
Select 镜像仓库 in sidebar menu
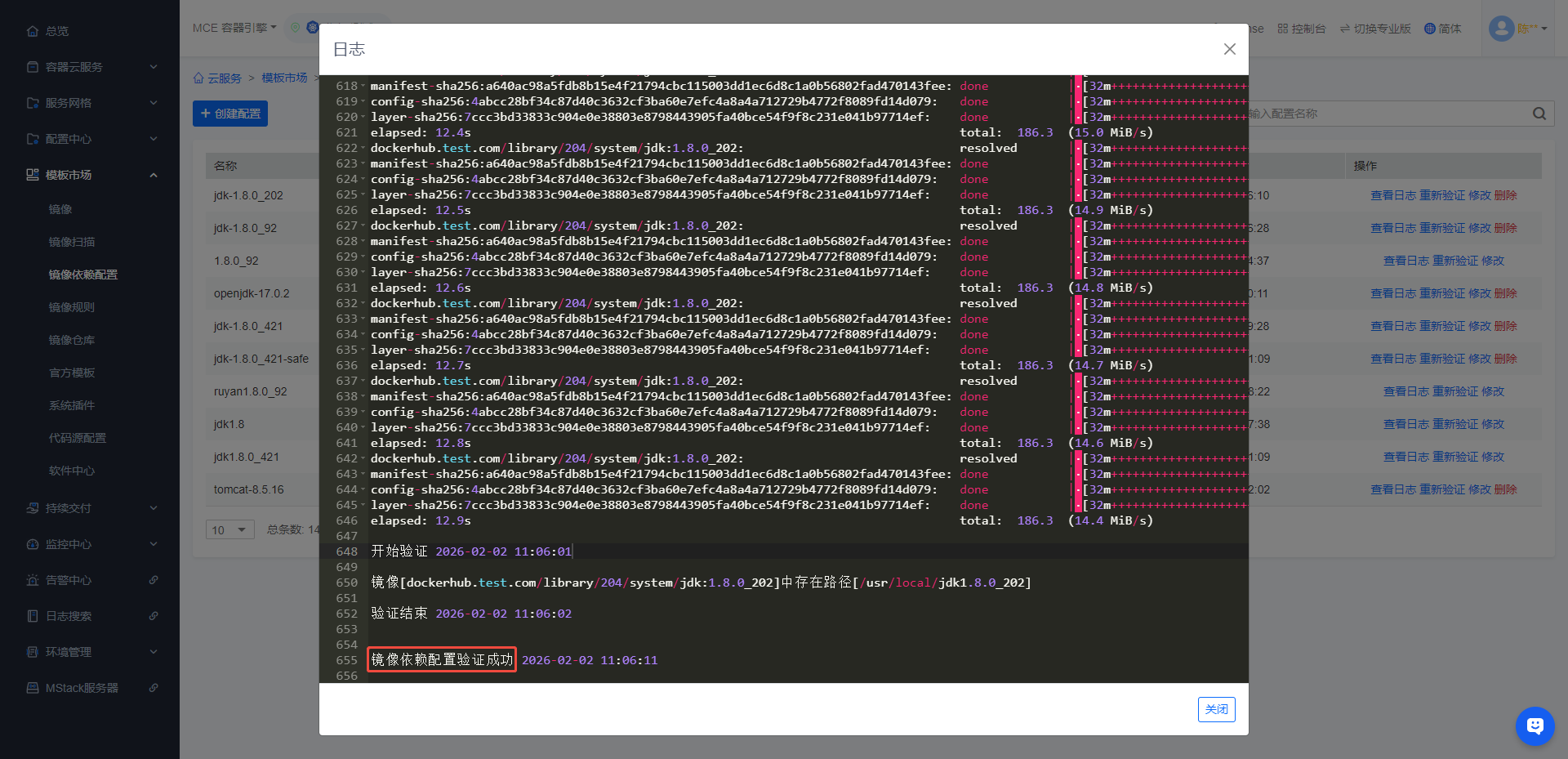[72, 340]
